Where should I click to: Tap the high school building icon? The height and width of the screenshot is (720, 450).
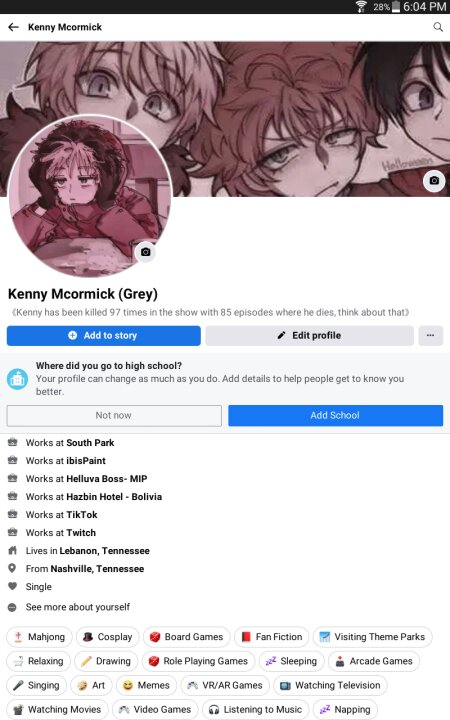pyautogui.click(x=17, y=379)
